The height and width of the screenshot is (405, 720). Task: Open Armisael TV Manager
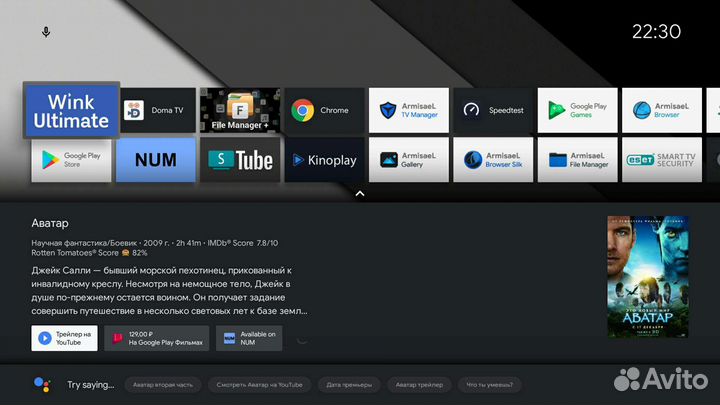(x=408, y=110)
